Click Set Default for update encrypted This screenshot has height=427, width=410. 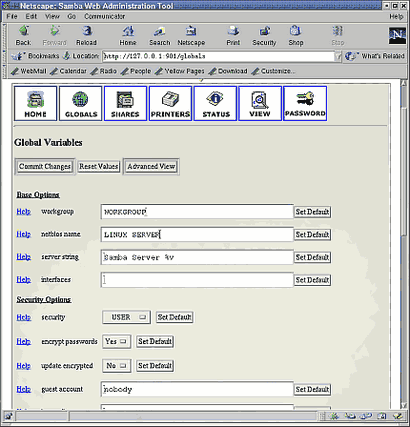click(x=155, y=366)
